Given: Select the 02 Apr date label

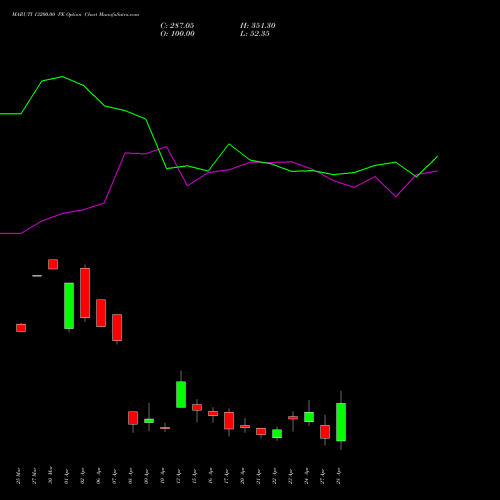Looking at the screenshot, I should point(82,476).
